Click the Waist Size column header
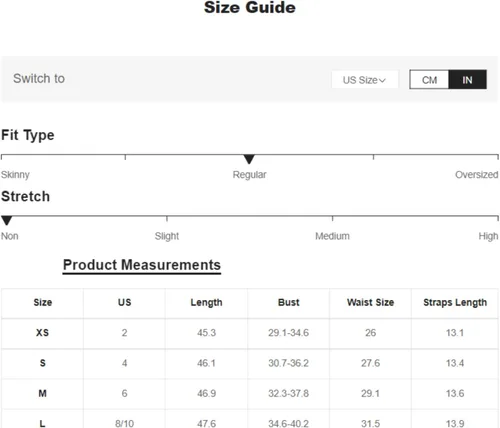500x428 pixels. [x=370, y=303]
